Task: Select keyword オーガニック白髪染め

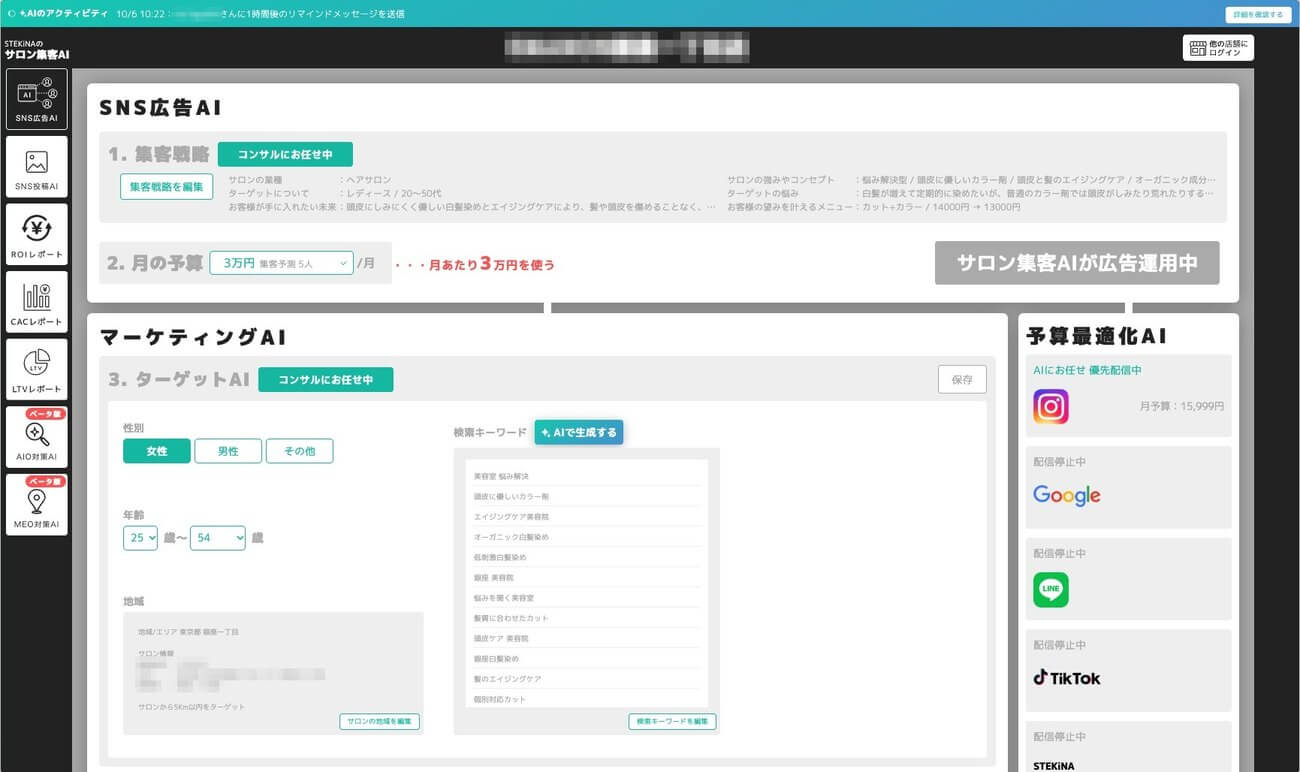Action: [587, 537]
